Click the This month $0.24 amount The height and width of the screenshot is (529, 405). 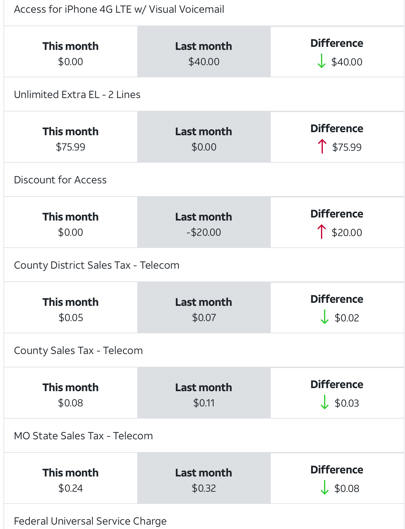71,488
